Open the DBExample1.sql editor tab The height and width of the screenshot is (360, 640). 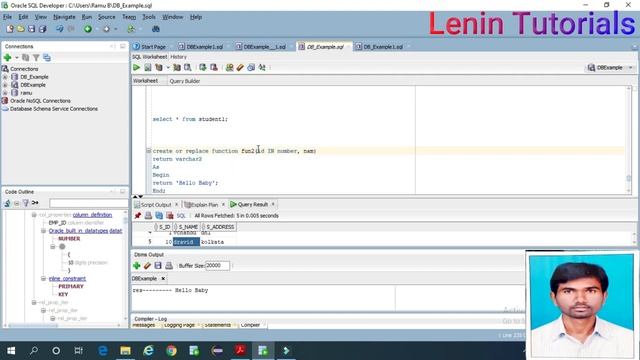point(201,47)
